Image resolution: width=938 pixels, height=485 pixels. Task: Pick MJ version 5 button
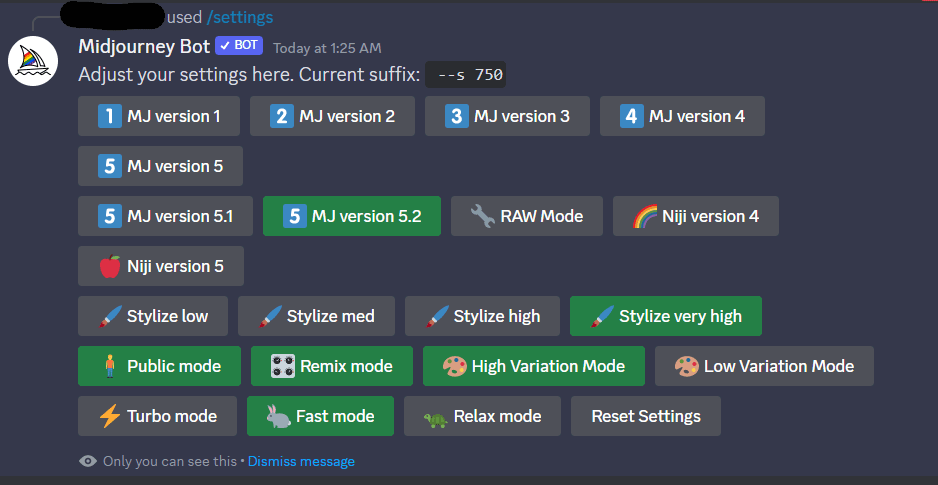(160, 166)
